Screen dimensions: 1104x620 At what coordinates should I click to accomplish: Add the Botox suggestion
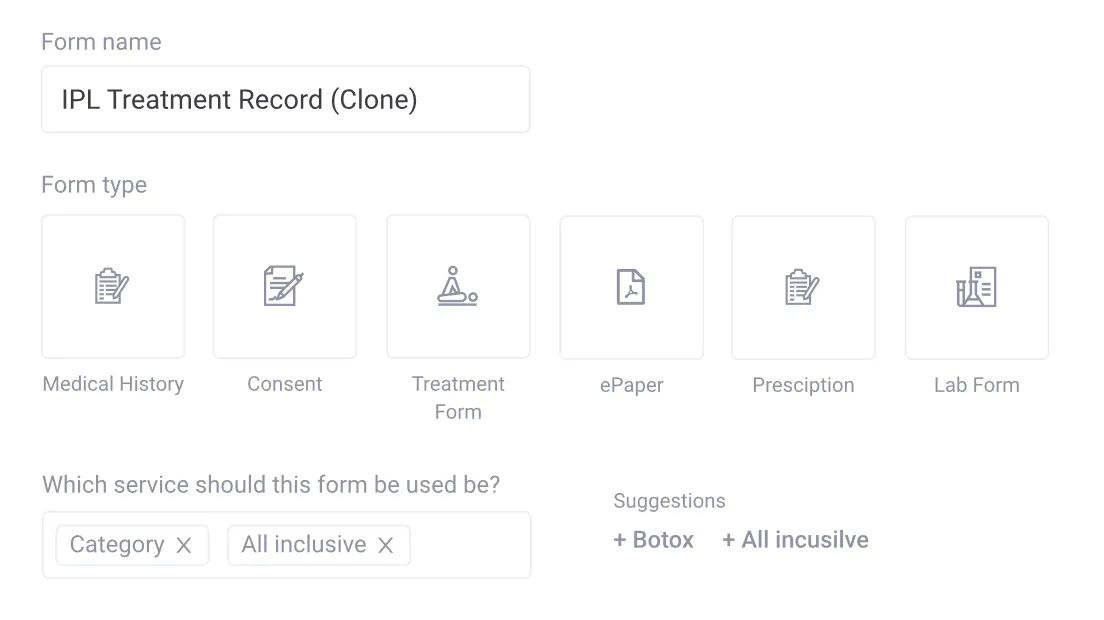(654, 540)
